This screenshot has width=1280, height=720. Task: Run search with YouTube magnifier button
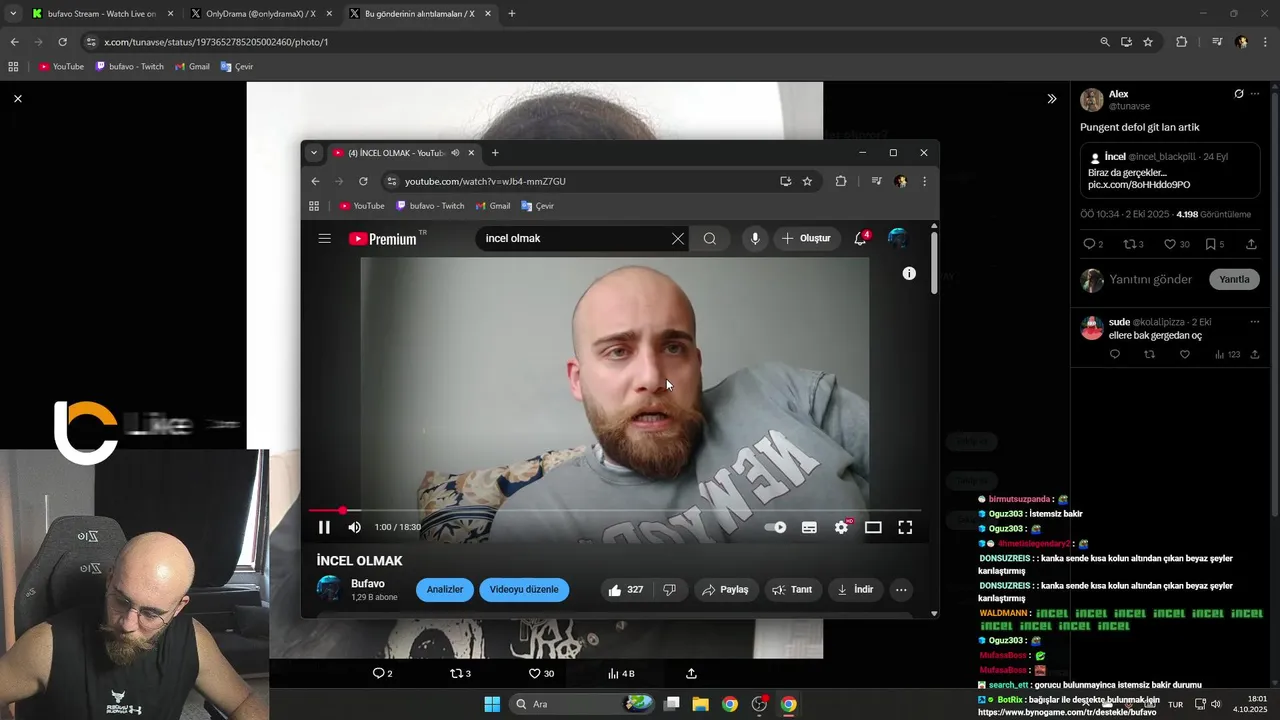coord(710,238)
